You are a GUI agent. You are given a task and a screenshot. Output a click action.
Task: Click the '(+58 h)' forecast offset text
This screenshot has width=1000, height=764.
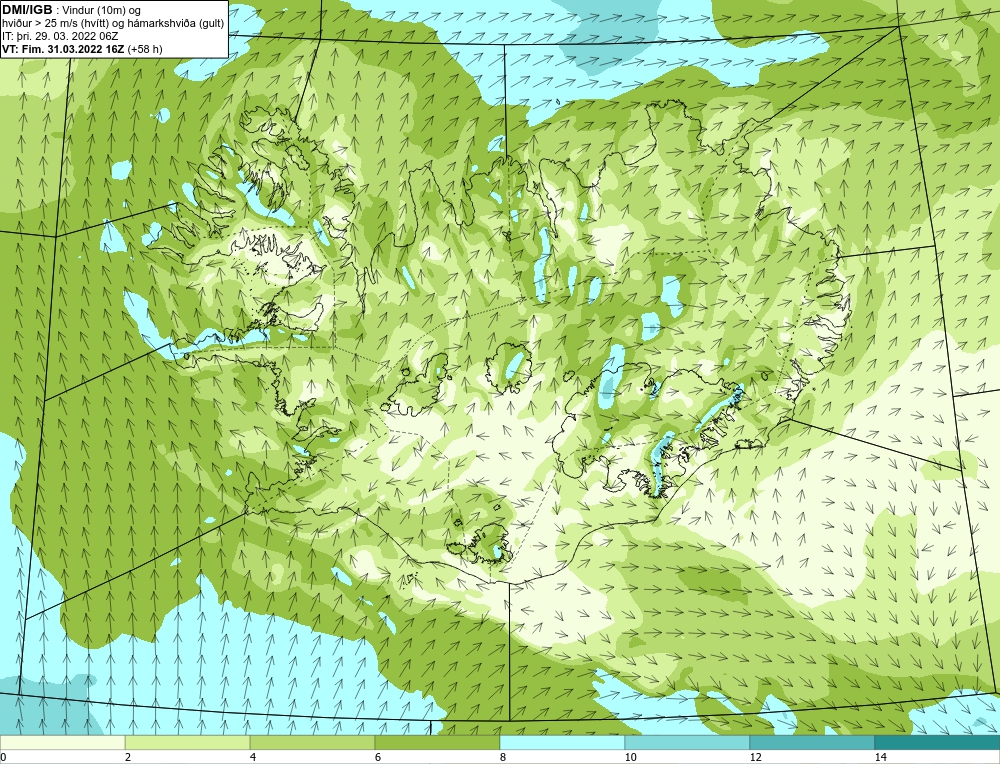point(145,49)
